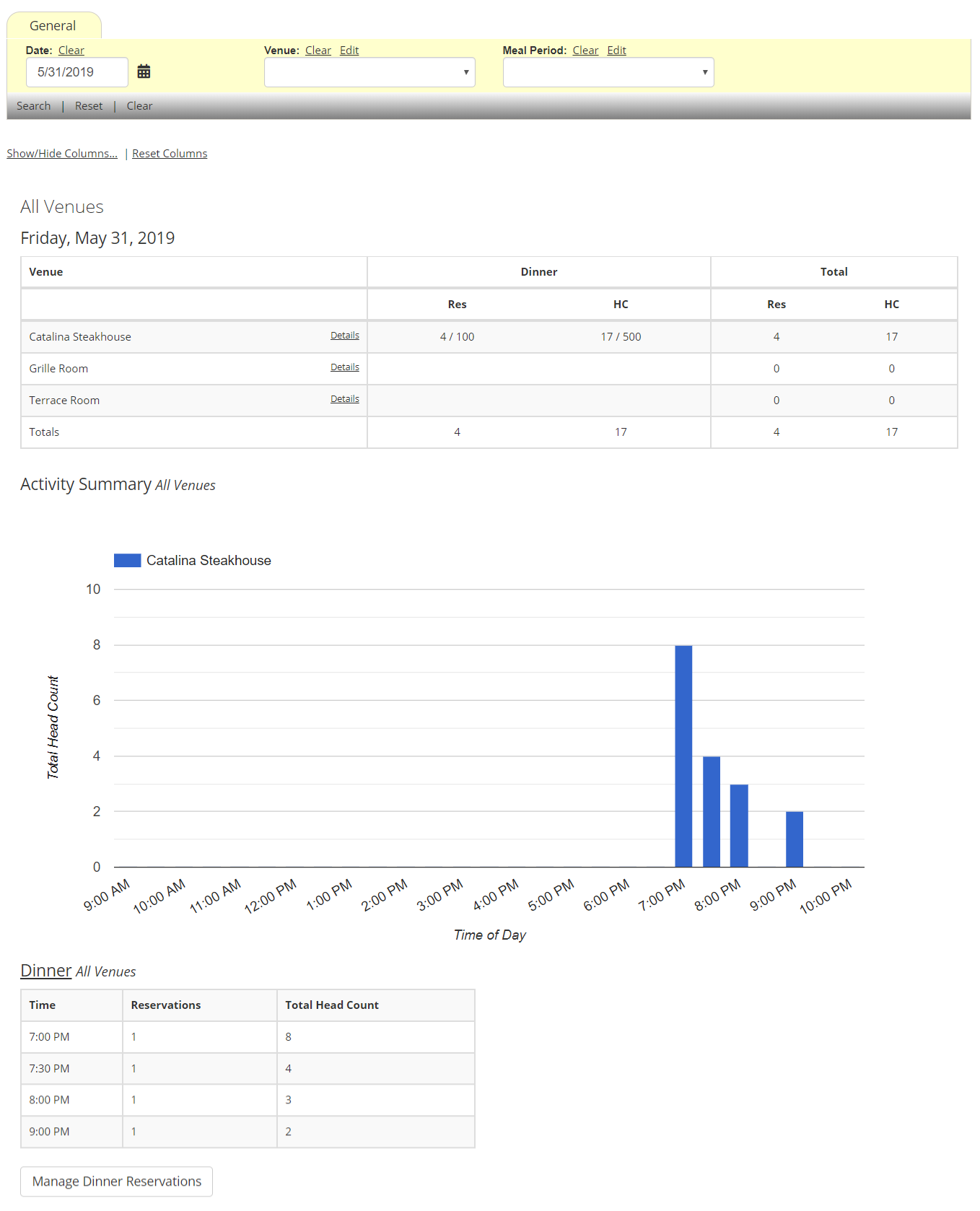This screenshot has height=1211, width=980.
Task: Click the Total Head Count axis label
Action: 53,727
